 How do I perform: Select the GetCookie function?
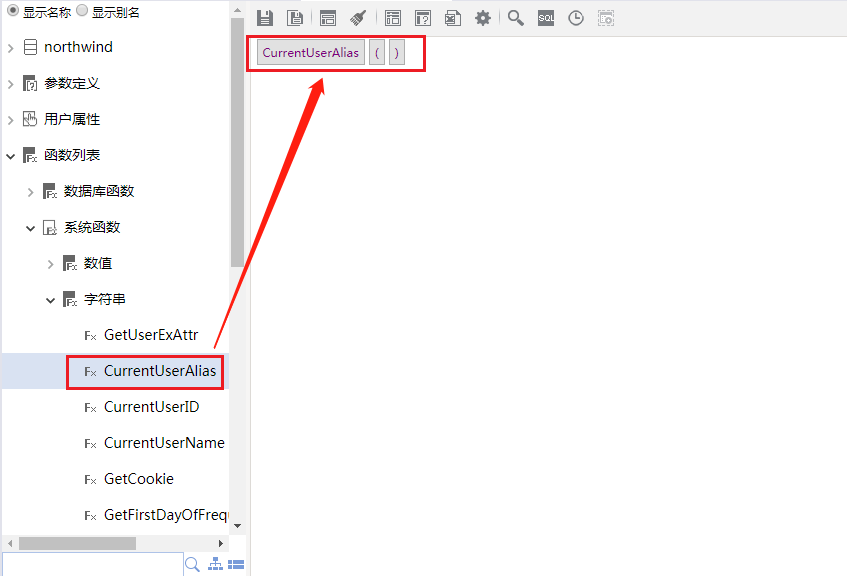(139, 479)
